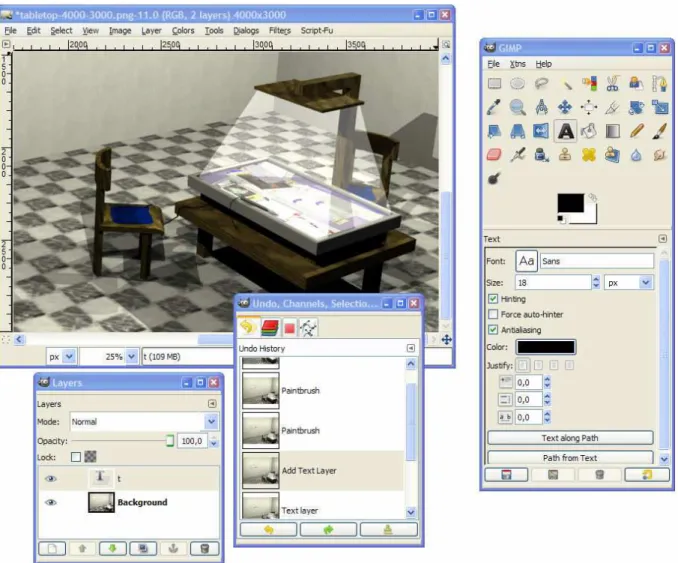This screenshot has width=678, height=563.
Task: Select the Scissors Select tool
Action: pos(612,83)
